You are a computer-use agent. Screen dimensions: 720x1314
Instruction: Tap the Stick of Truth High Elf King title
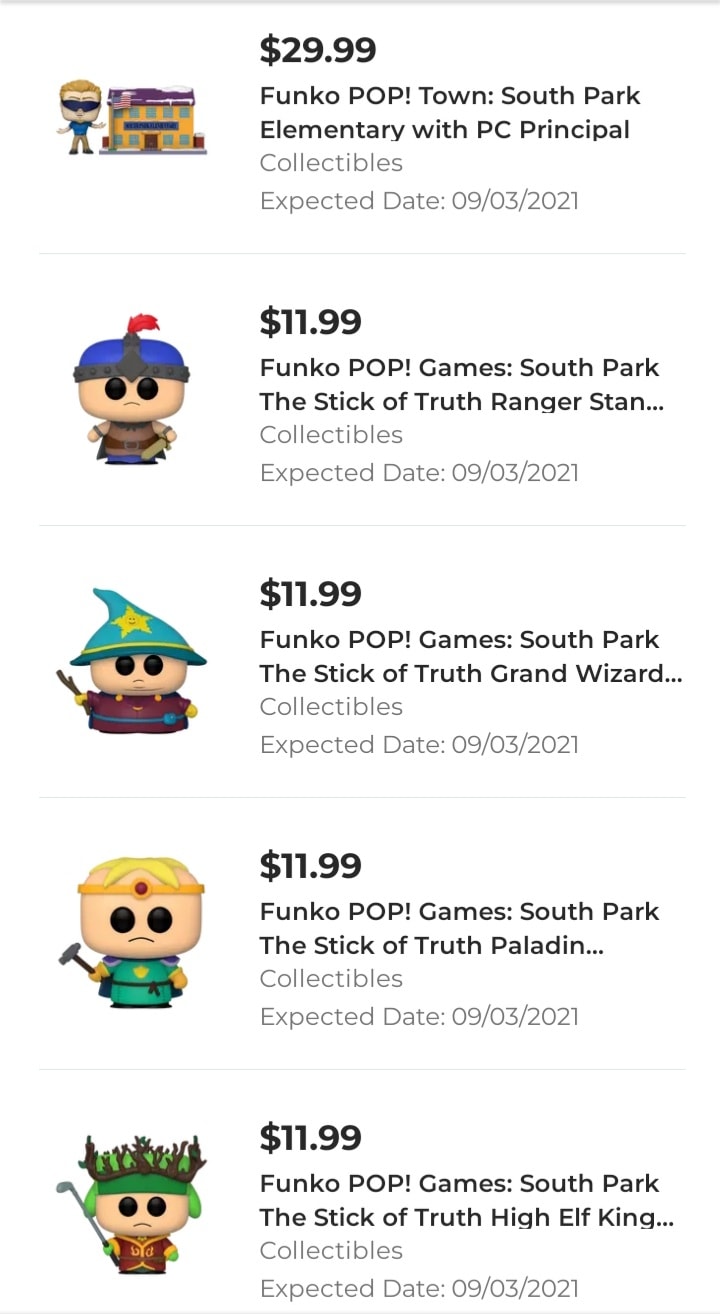click(x=466, y=1201)
